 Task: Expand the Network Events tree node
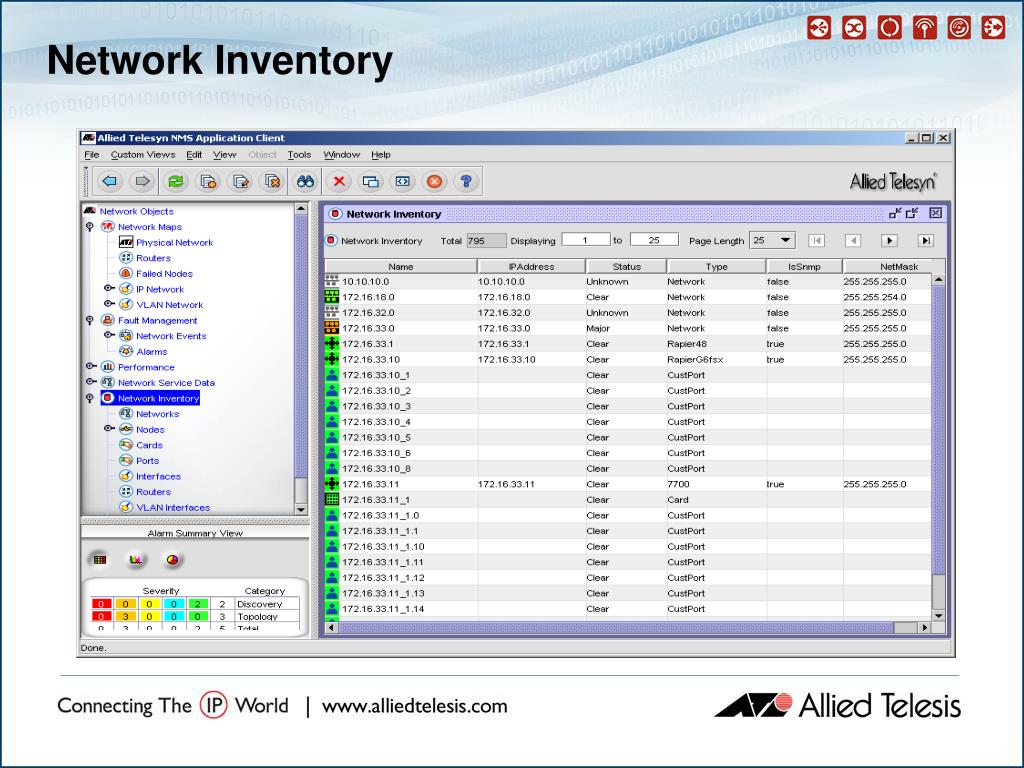click(x=109, y=335)
